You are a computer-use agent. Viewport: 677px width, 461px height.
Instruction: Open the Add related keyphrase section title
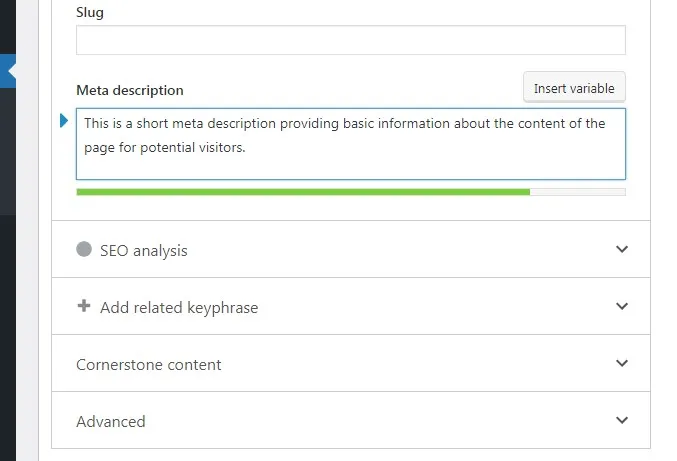[179, 308]
